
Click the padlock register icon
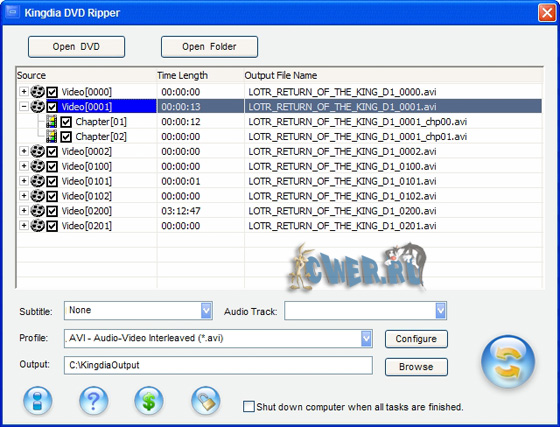click(206, 401)
